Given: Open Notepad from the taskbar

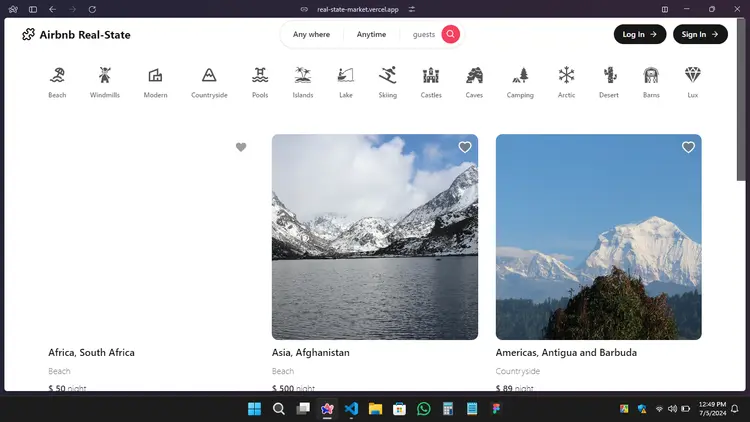Looking at the screenshot, I should point(472,409).
